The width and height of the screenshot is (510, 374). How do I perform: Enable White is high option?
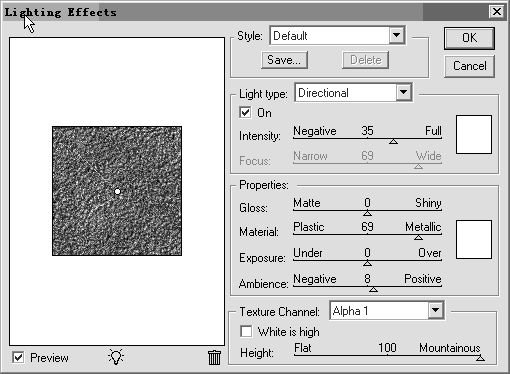click(x=246, y=331)
